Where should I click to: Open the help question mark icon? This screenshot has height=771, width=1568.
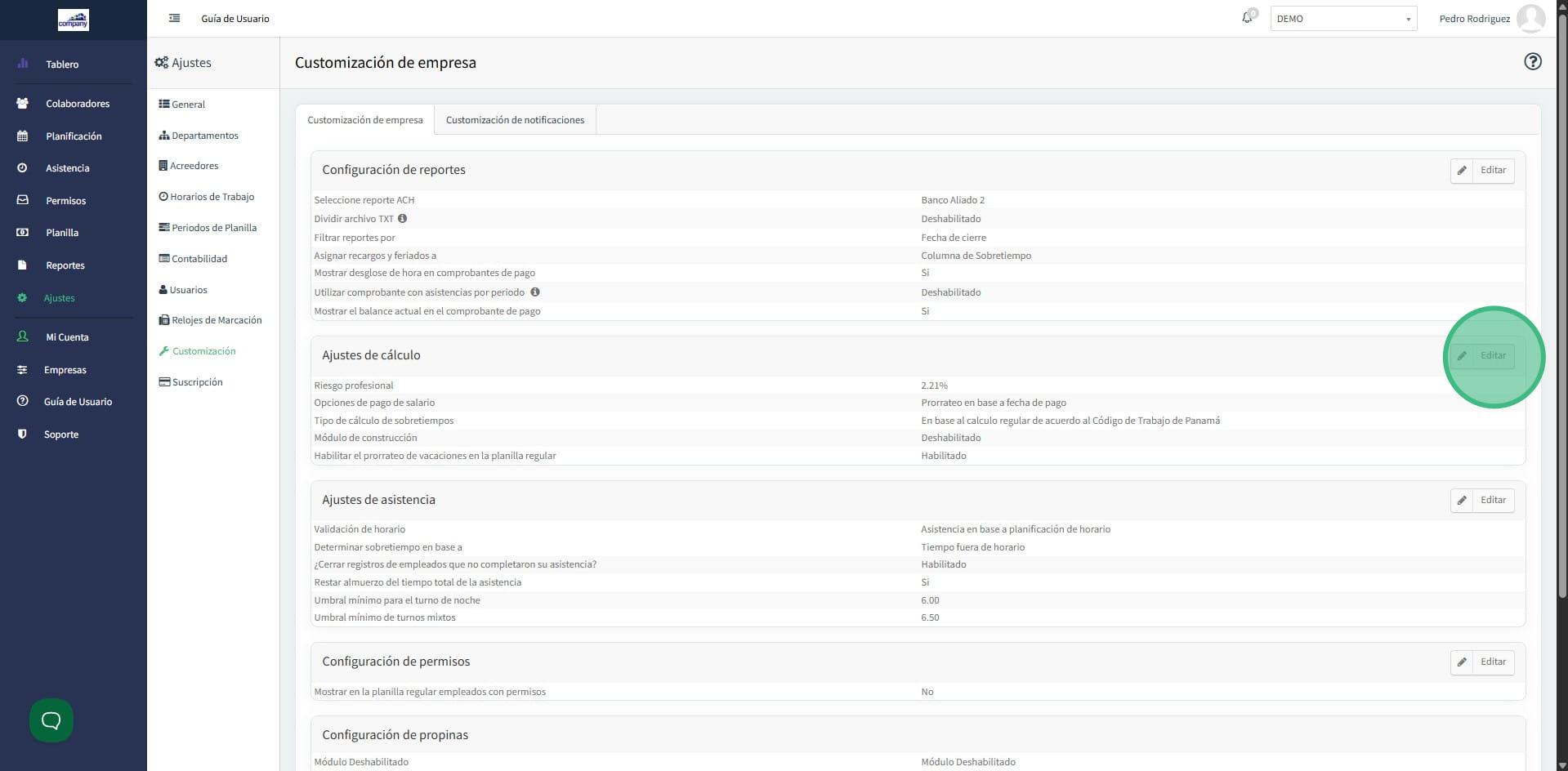coord(1533,62)
